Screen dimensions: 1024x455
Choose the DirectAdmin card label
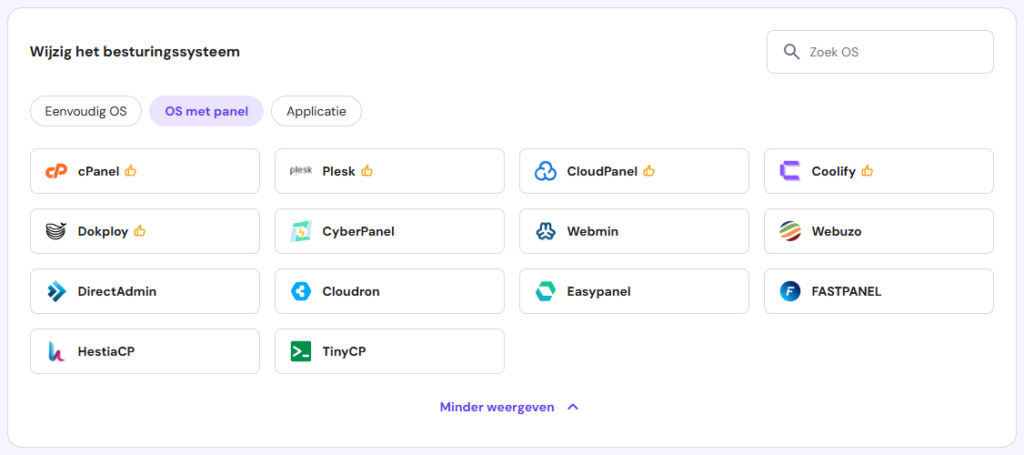pos(117,292)
